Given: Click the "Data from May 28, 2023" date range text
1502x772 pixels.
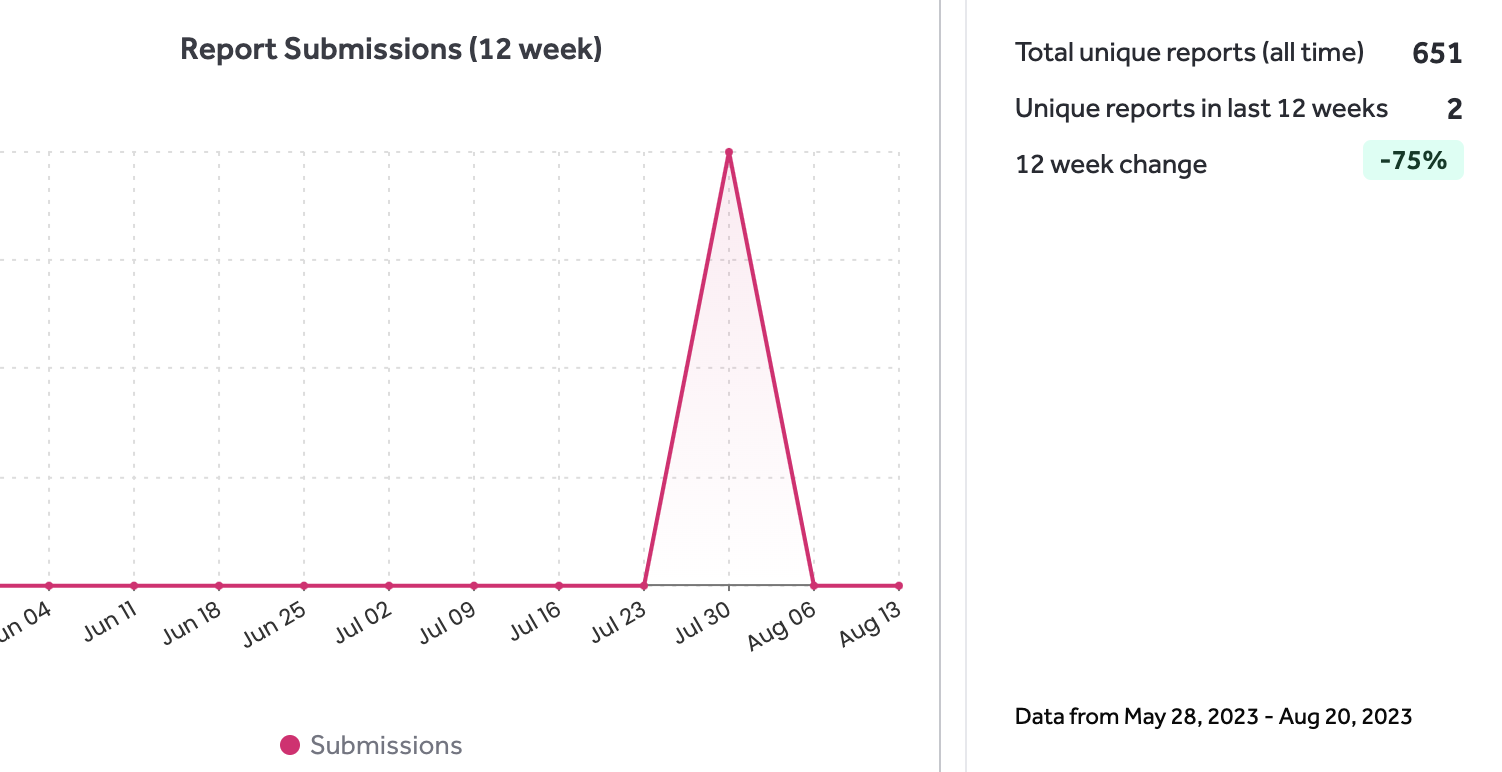Looking at the screenshot, I should 1213,716.
